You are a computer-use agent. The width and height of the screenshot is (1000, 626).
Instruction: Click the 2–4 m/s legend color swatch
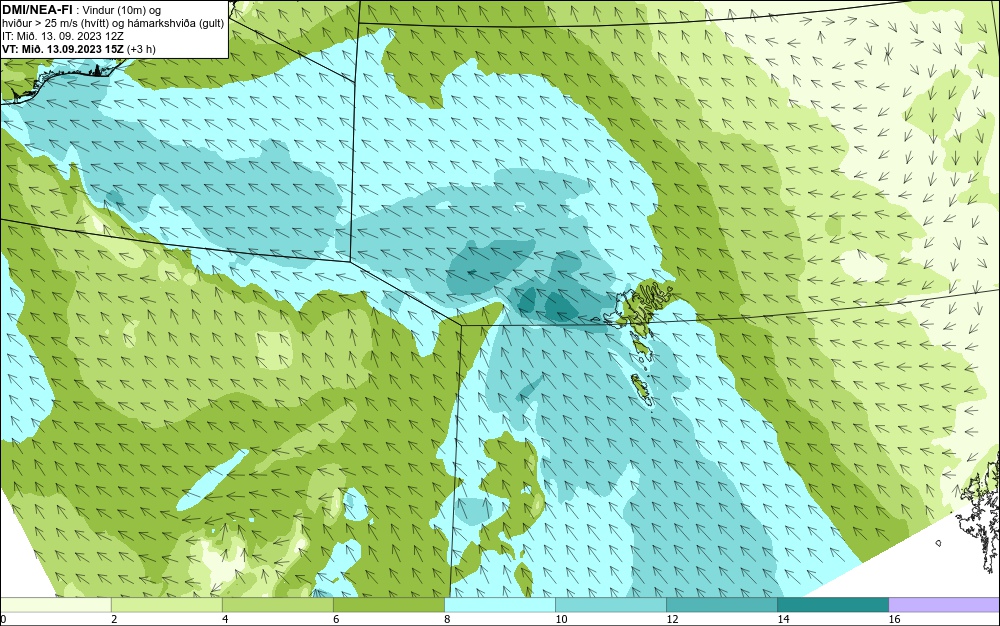(166, 604)
